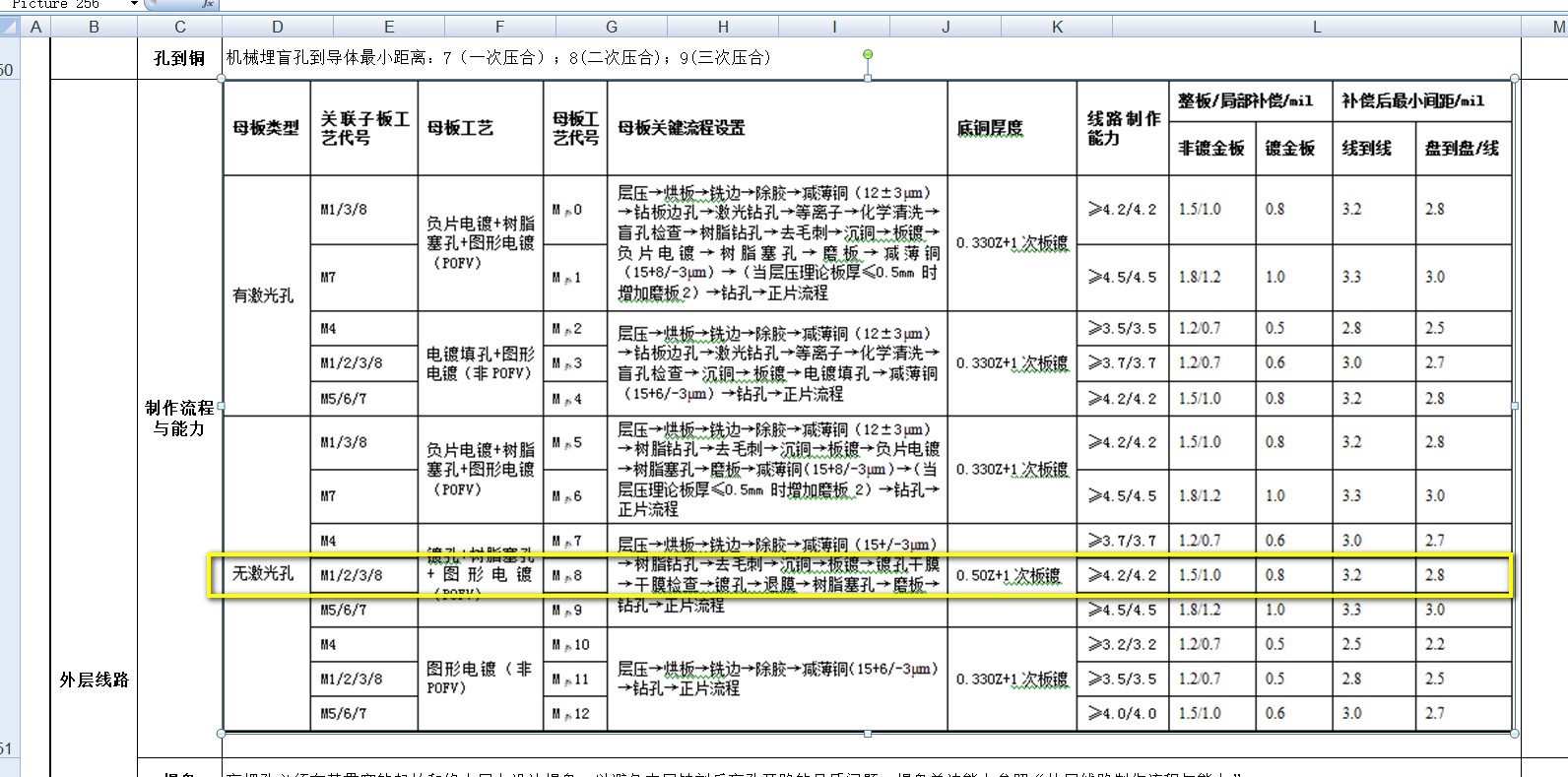Click the fx insert function icon
This screenshot has height=777, width=1568.
pos(208,4)
